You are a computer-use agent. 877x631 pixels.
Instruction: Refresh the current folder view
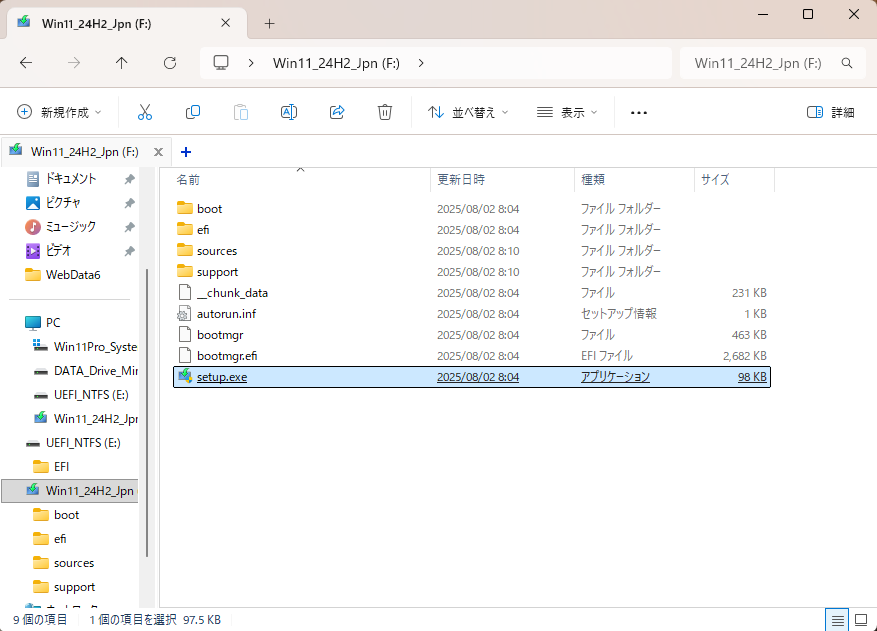point(170,63)
